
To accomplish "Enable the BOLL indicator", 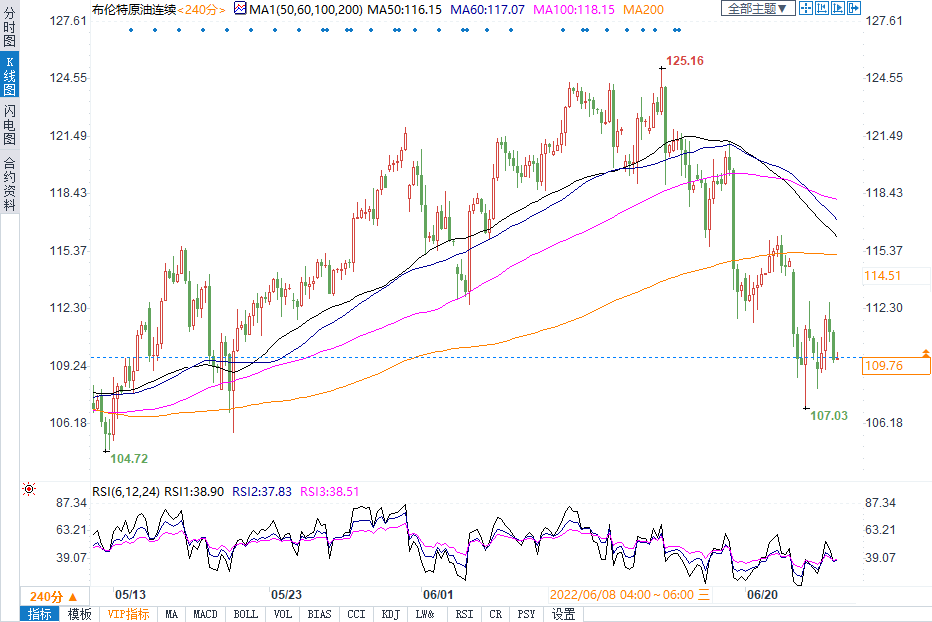I will tap(245, 614).
